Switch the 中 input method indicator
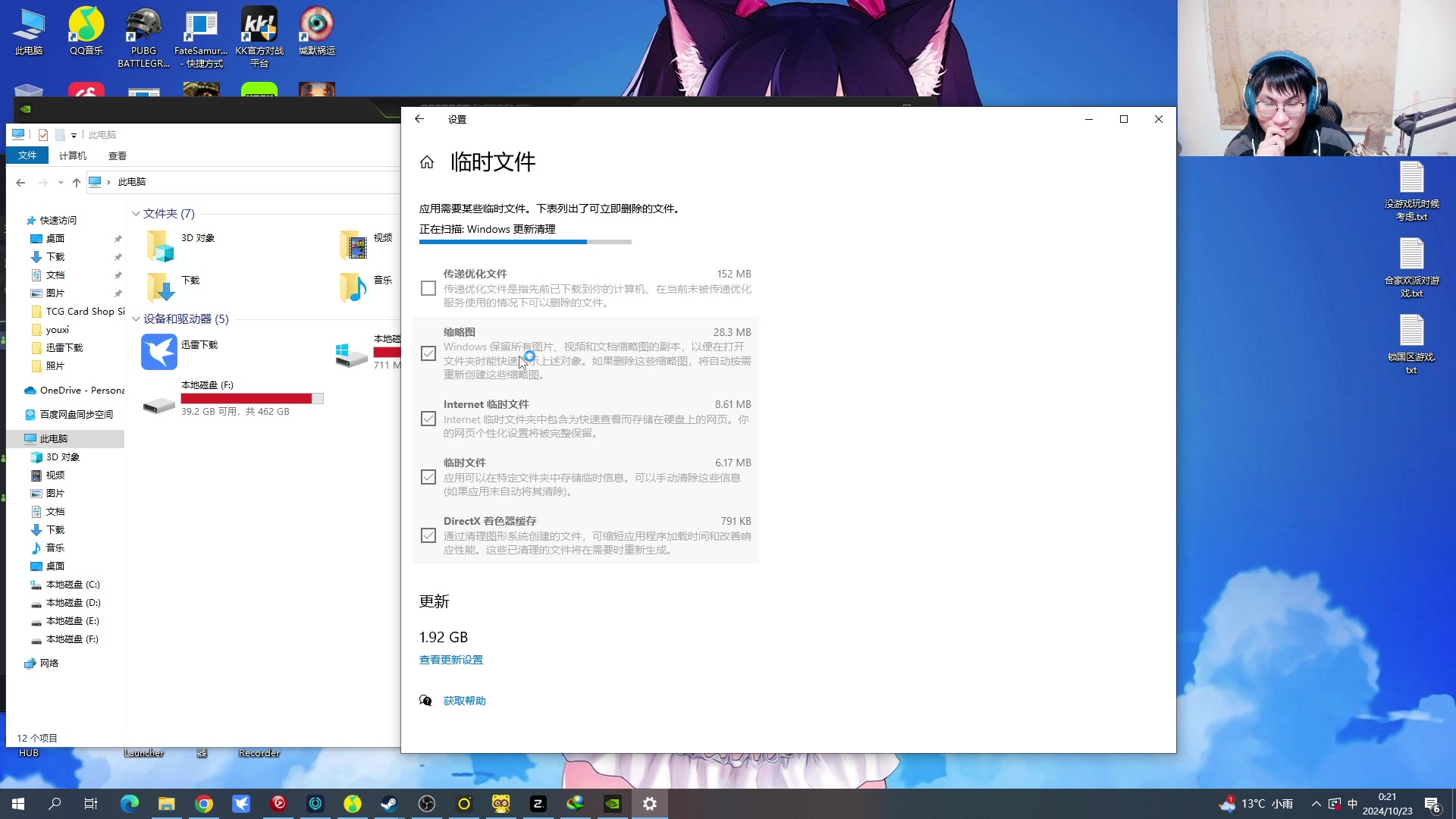1456x819 pixels. point(1352,804)
